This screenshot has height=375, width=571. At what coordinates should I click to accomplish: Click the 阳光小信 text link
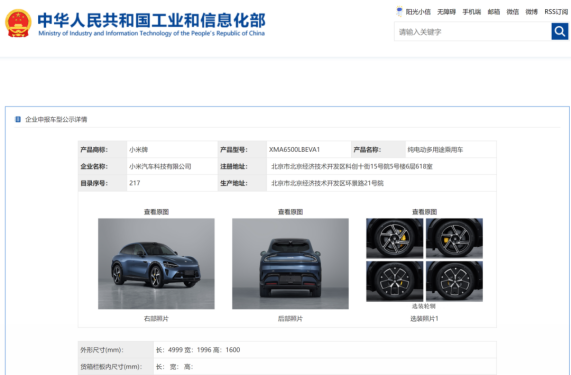click(418, 12)
